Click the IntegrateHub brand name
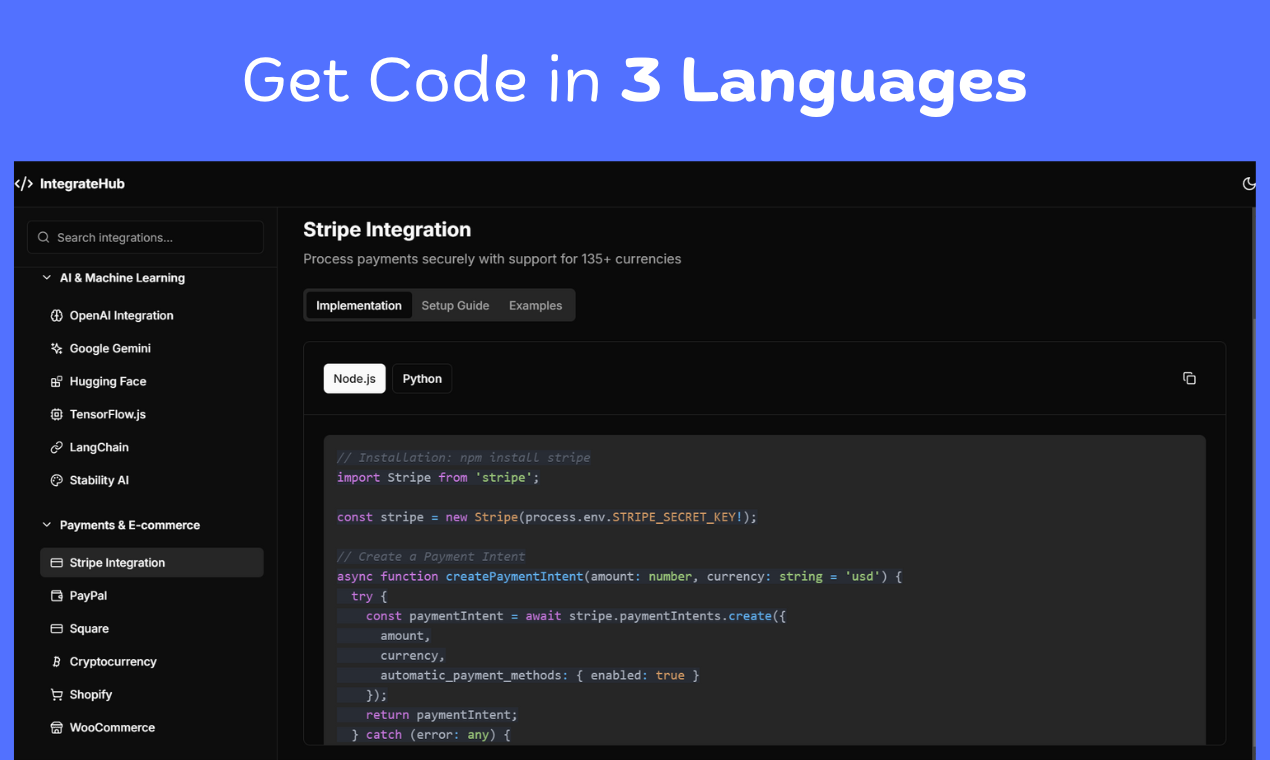The image size is (1270, 760). click(x=82, y=184)
